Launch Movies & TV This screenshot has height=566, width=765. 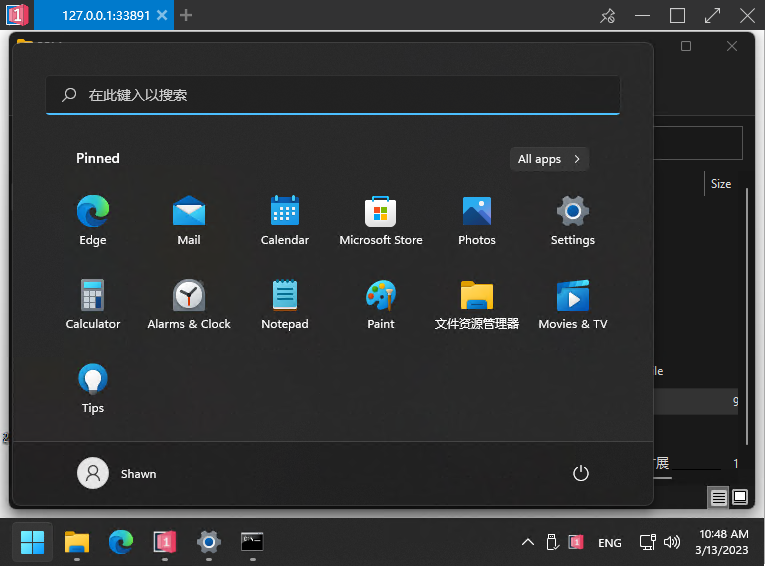[573, 304]
